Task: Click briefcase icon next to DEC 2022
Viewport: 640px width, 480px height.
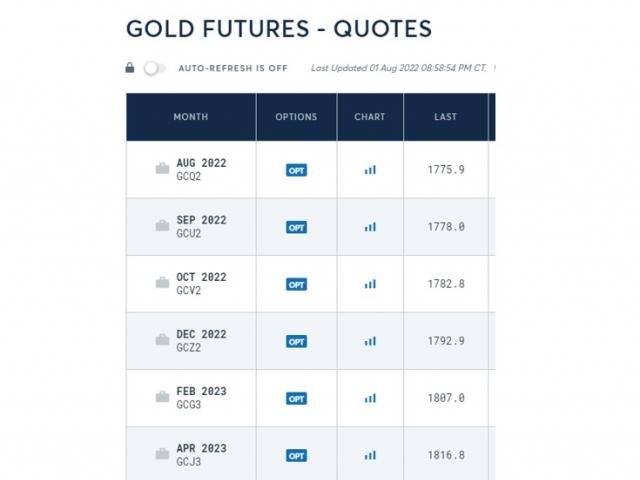Action: pyautogui.click(x=162, y=340)
